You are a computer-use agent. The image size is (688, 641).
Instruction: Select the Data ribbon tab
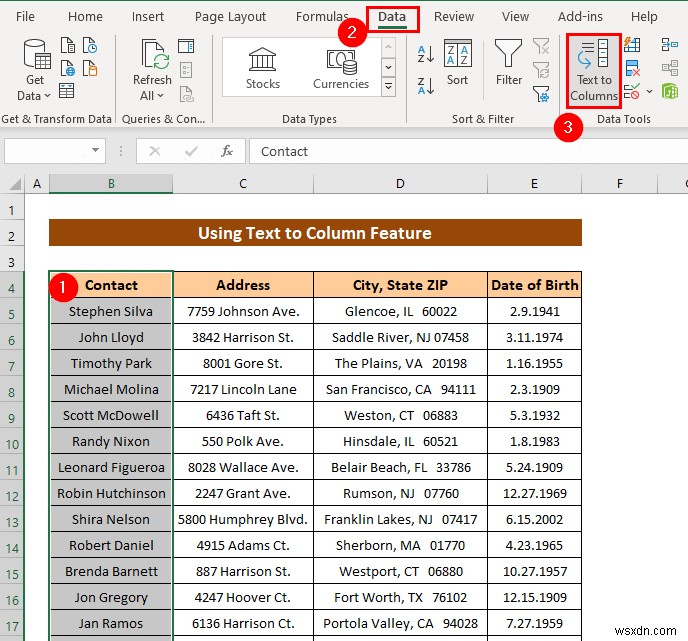[392, 17]
